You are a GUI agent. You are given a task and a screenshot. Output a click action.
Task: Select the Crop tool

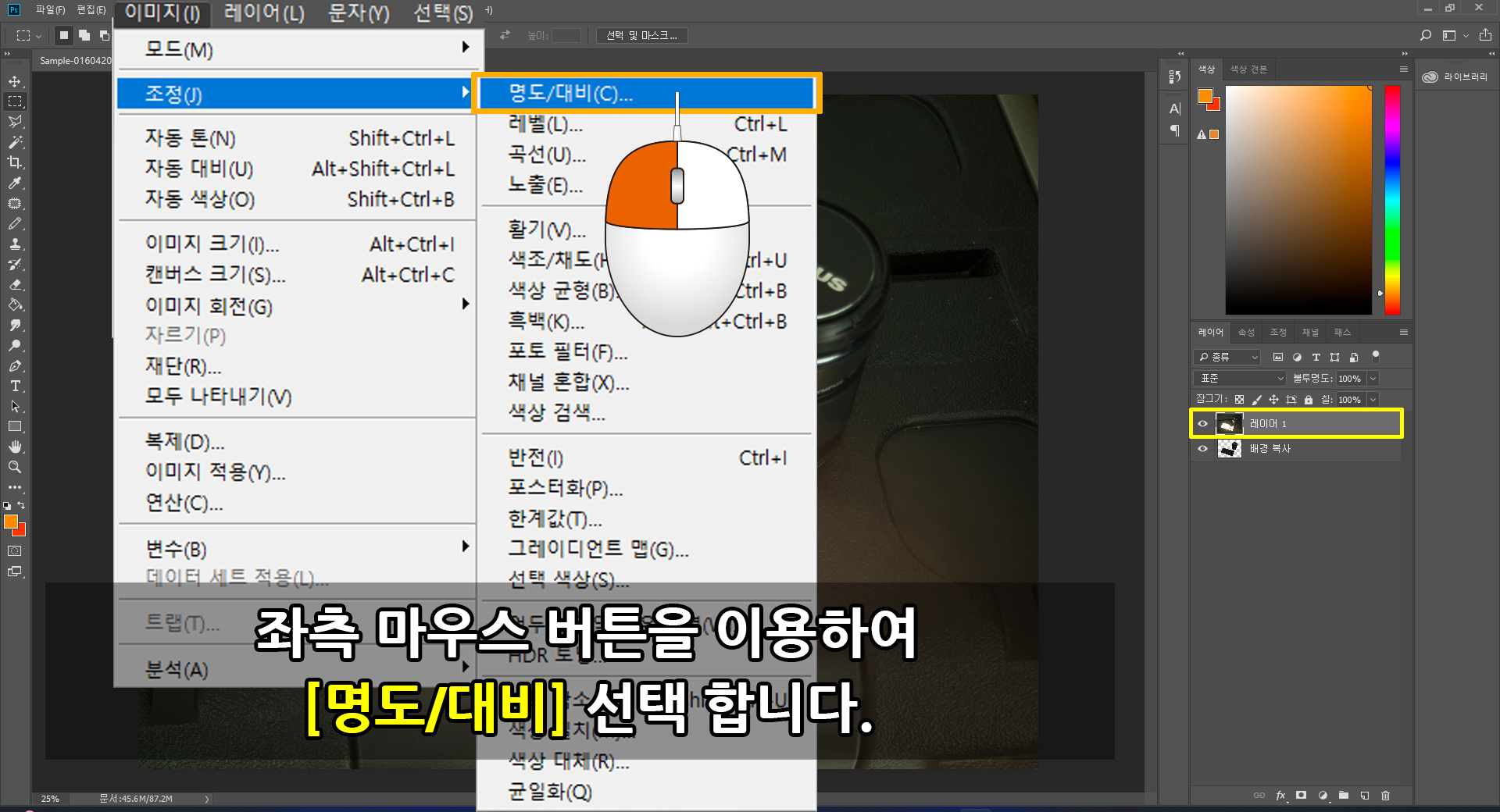click(15, 162)
